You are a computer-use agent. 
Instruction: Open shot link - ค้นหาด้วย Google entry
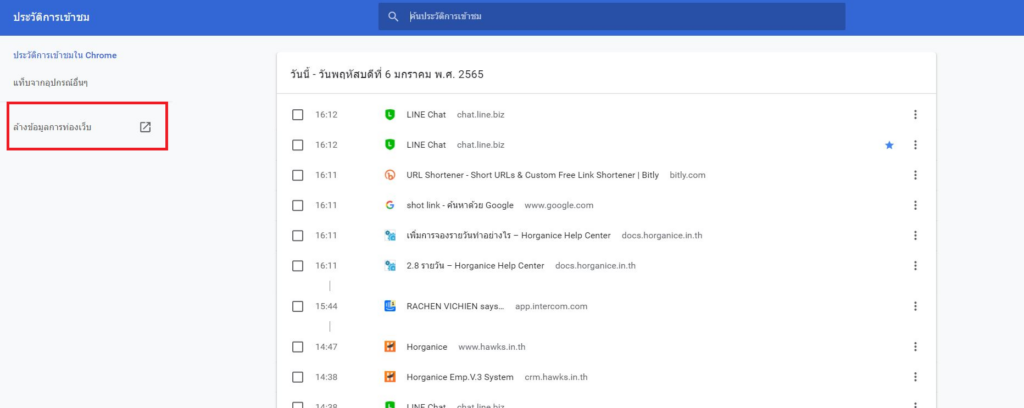460,206
